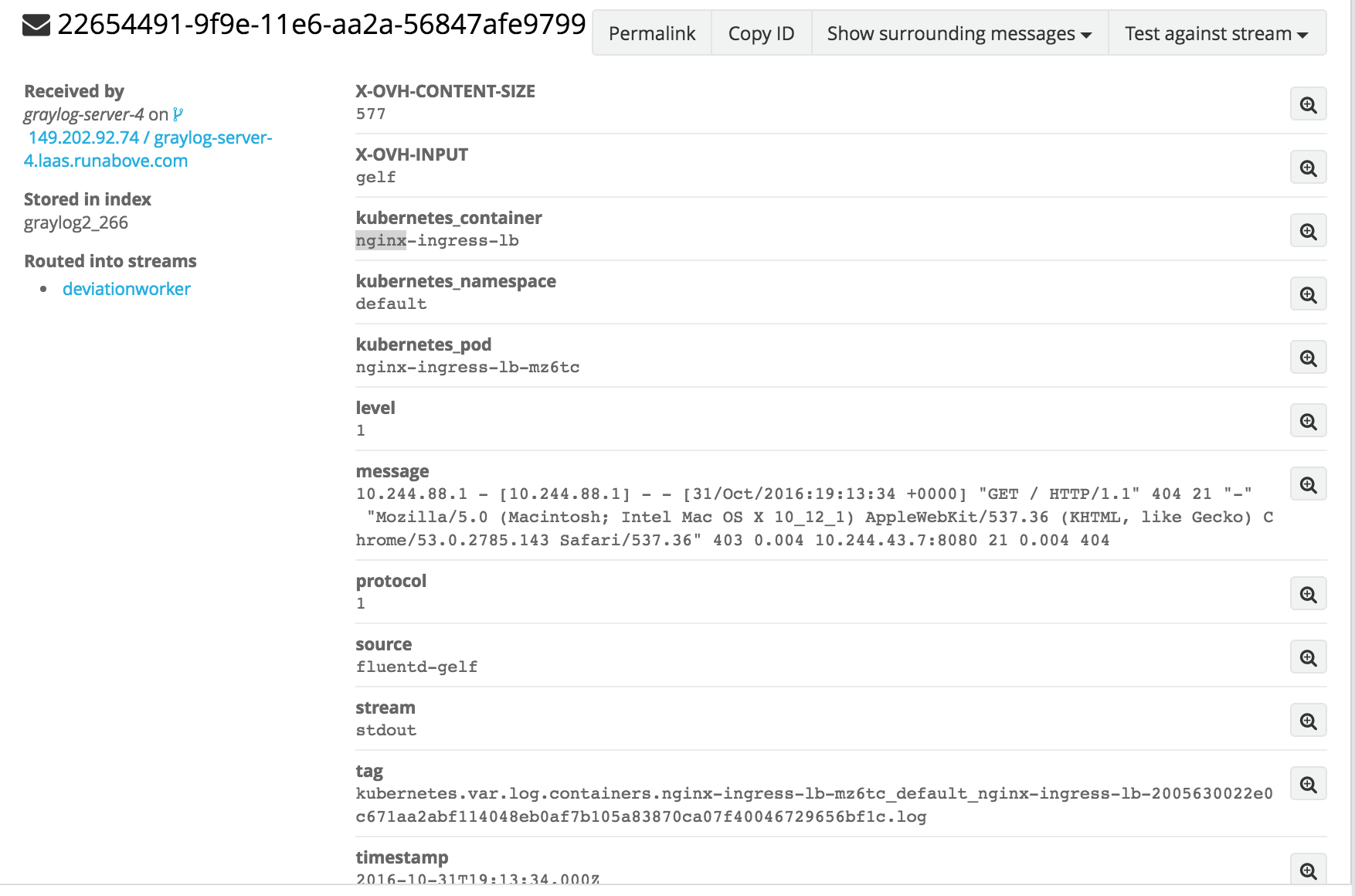Screen dimensions: 1355x896
Task: Click the Stored in index label
Action: 87,199
